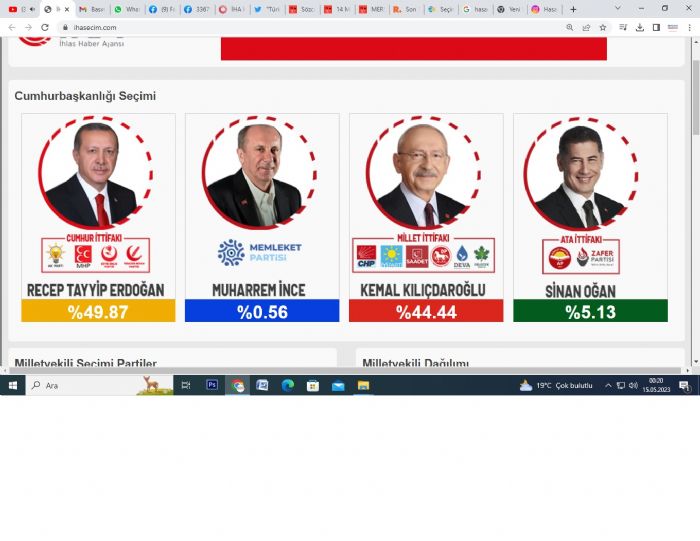The width and height of the screenshot is (700, 541).
Task: Open Microsoft Edge from the taskbar
Action: (288, 385)
